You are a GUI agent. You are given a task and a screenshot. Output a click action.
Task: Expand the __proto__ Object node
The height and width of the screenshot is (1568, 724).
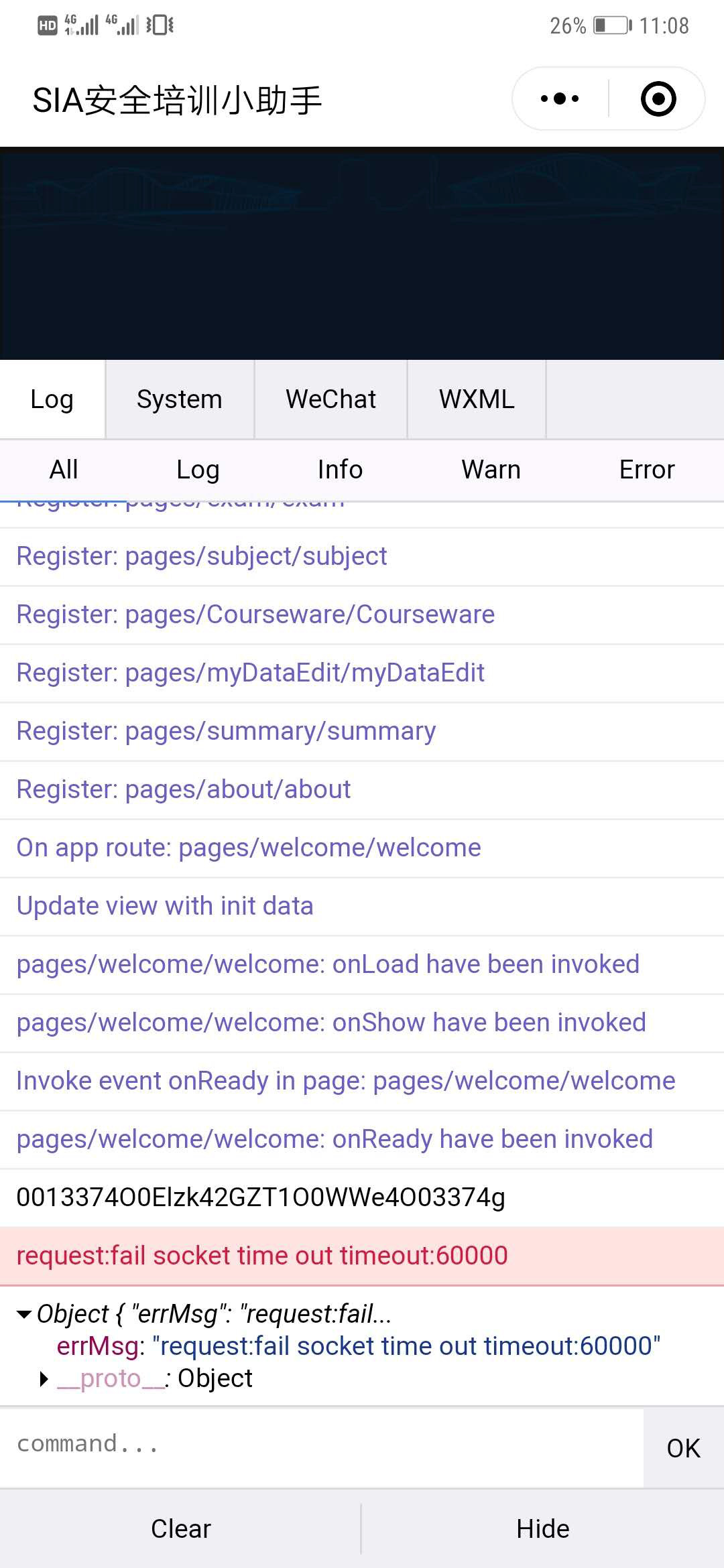coord(44,1379)
